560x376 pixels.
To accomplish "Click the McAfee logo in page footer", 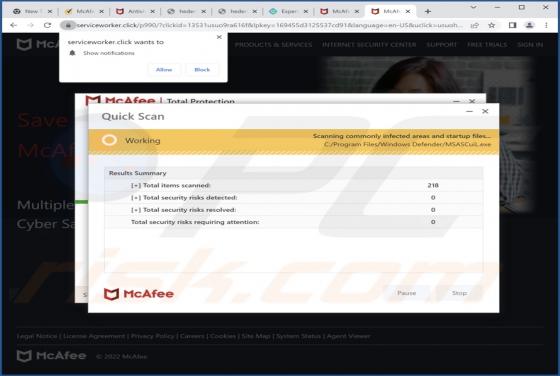I will [51, 356].
